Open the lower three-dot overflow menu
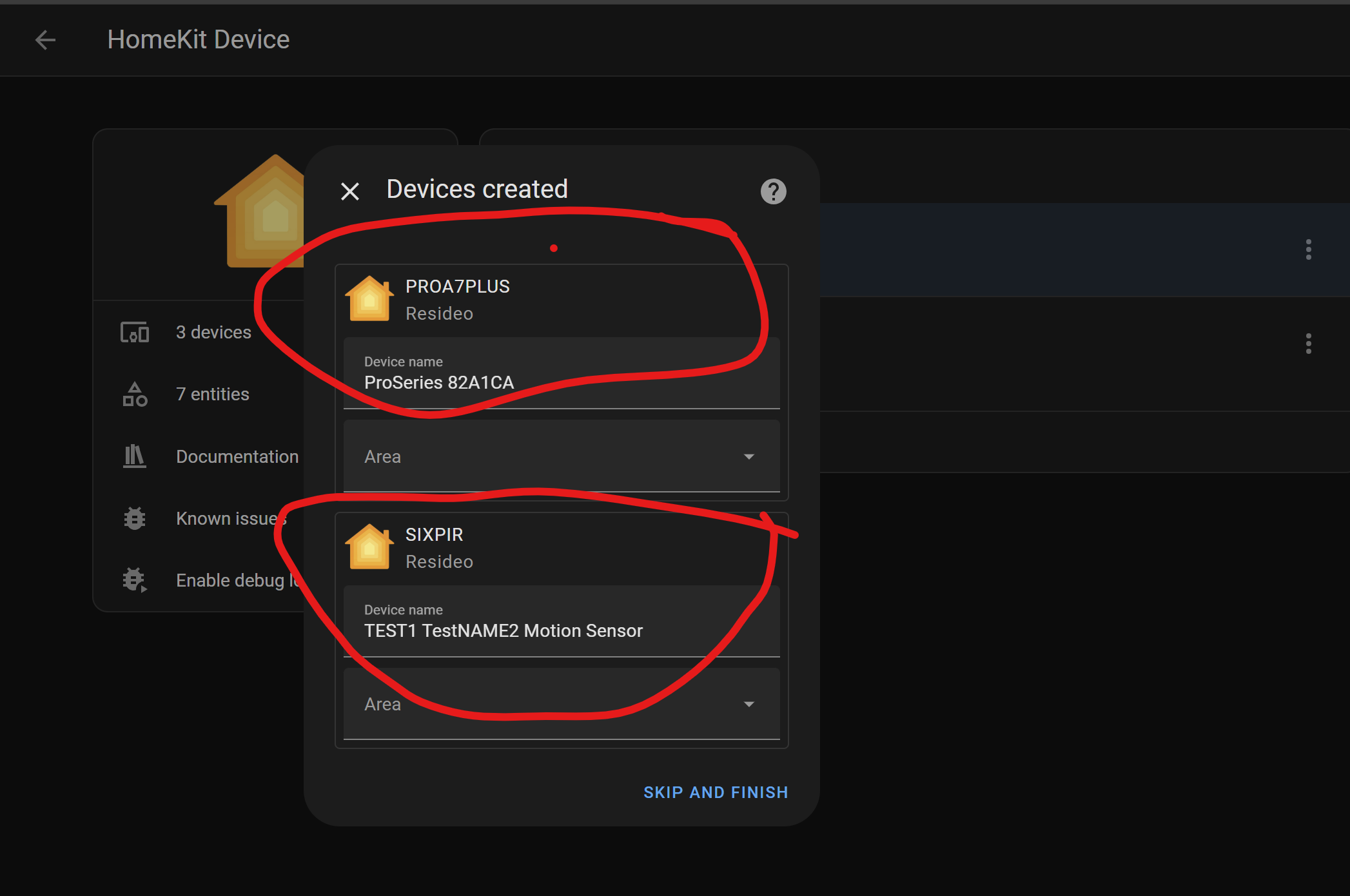The image size is (1350, 896). pos(1309,344)
